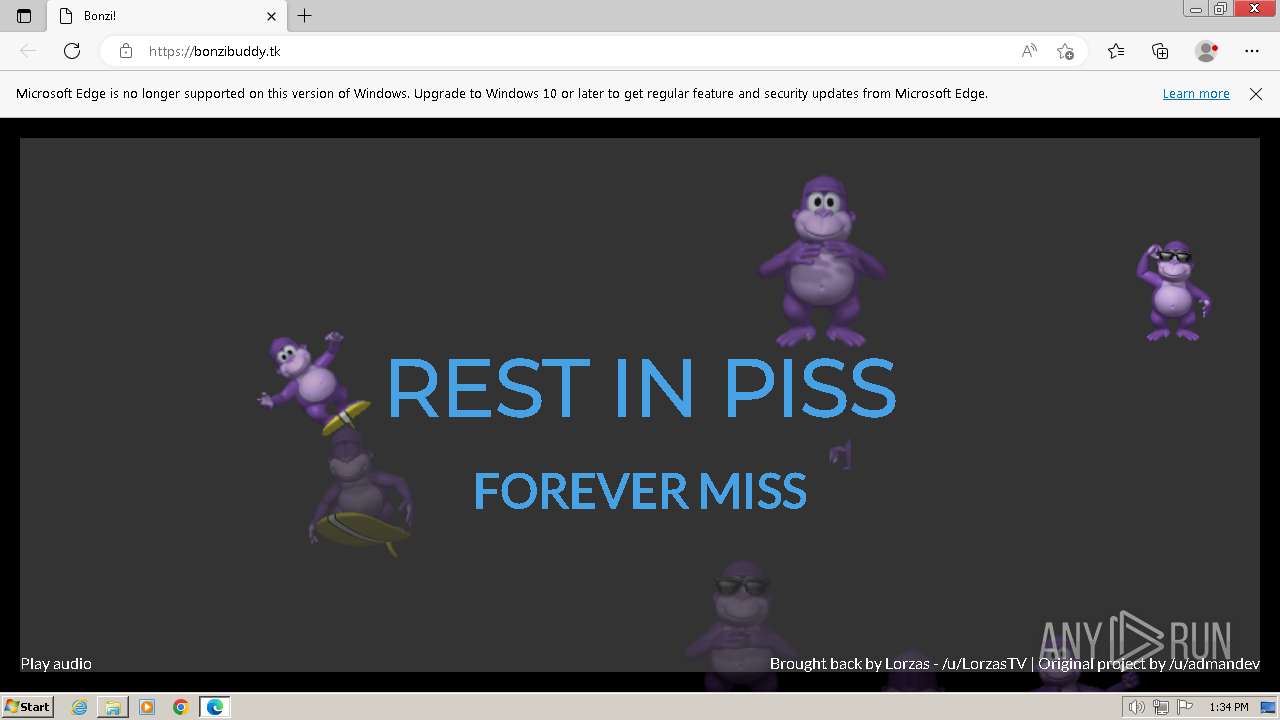Click the browser back arrow
Image resolution: width=1280 pixels, height=720 pixels.
point(28,51)
